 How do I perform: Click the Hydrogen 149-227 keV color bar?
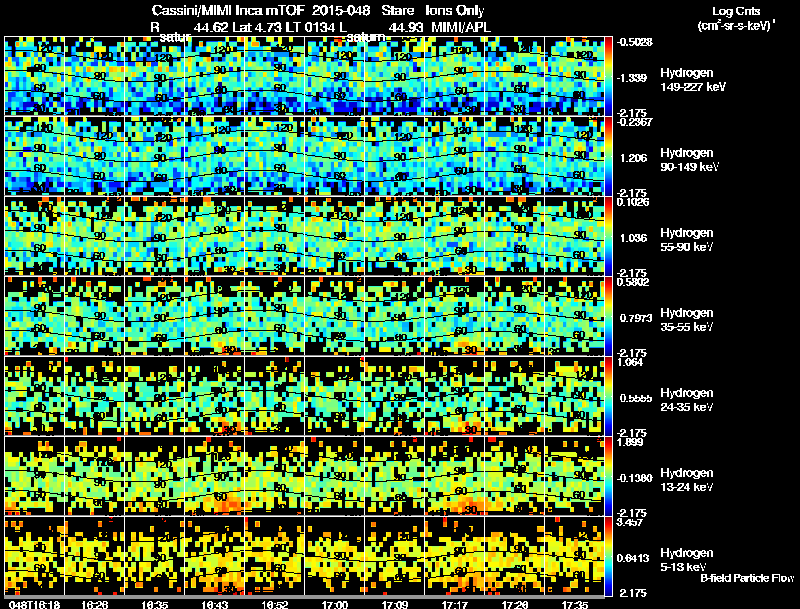608,77
